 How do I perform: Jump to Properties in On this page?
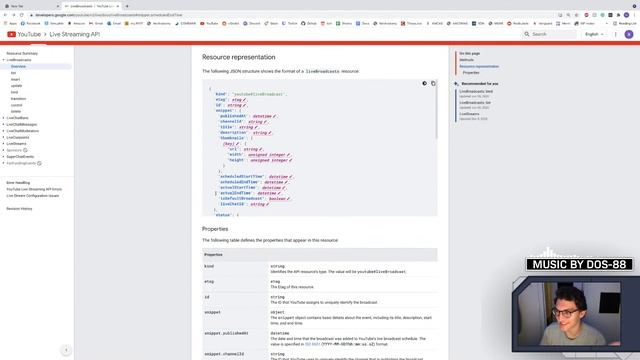click(471, 73)
